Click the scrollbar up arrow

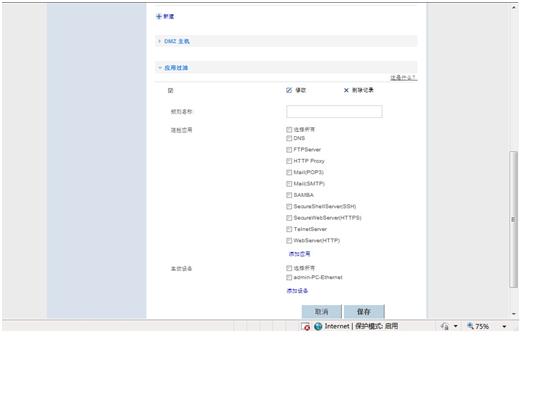click(514, 7)
